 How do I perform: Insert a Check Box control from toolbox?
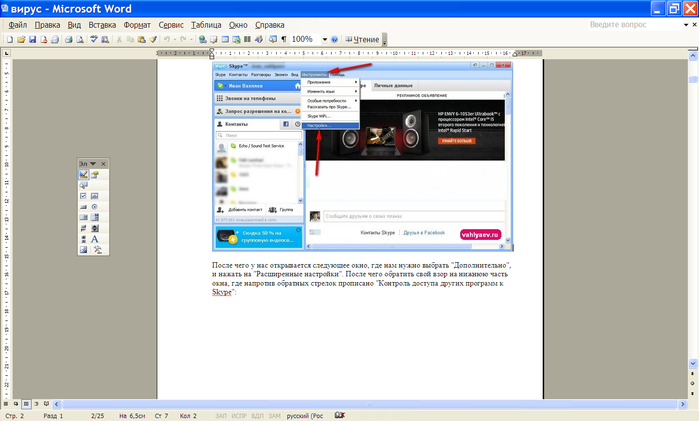click(x=83, y=196)
